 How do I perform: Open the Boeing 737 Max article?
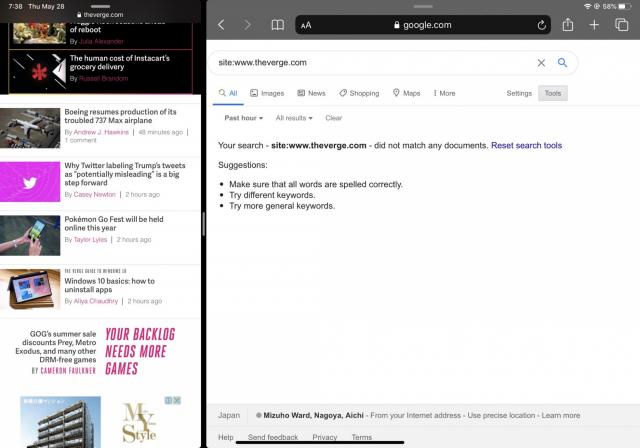click(x=120, y=116)
